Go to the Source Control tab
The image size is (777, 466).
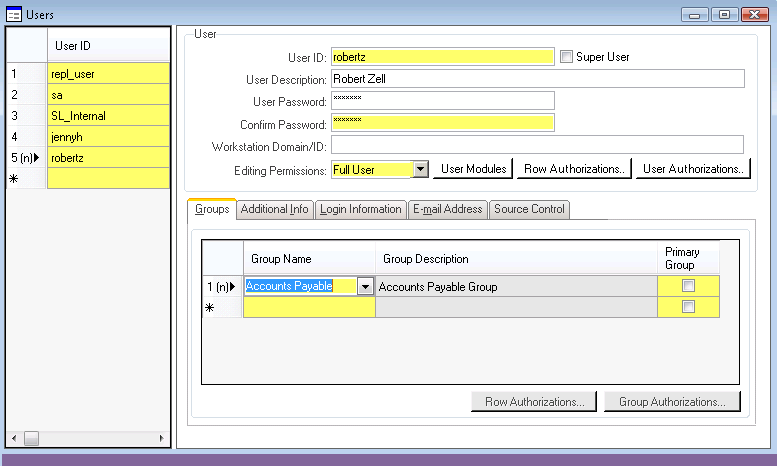[529, 209]
